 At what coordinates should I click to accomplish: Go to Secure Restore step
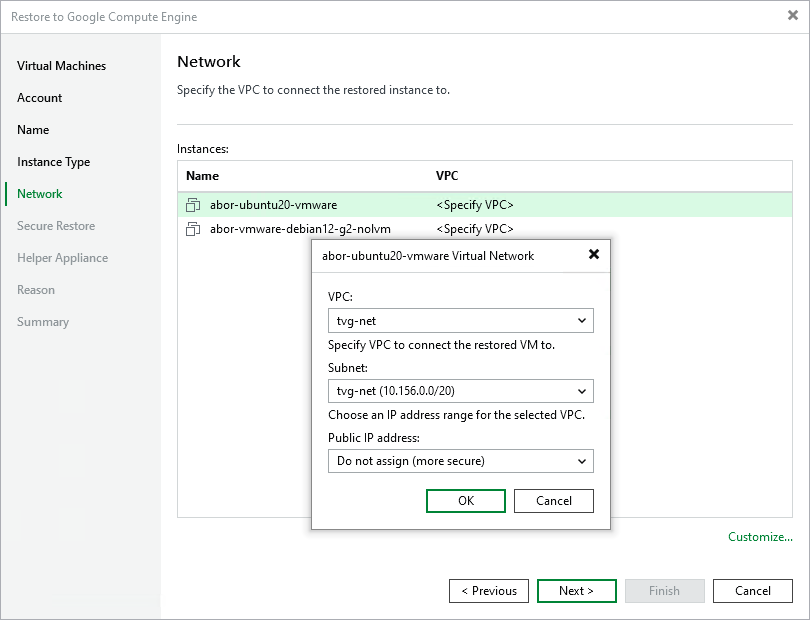click(56, 226)
